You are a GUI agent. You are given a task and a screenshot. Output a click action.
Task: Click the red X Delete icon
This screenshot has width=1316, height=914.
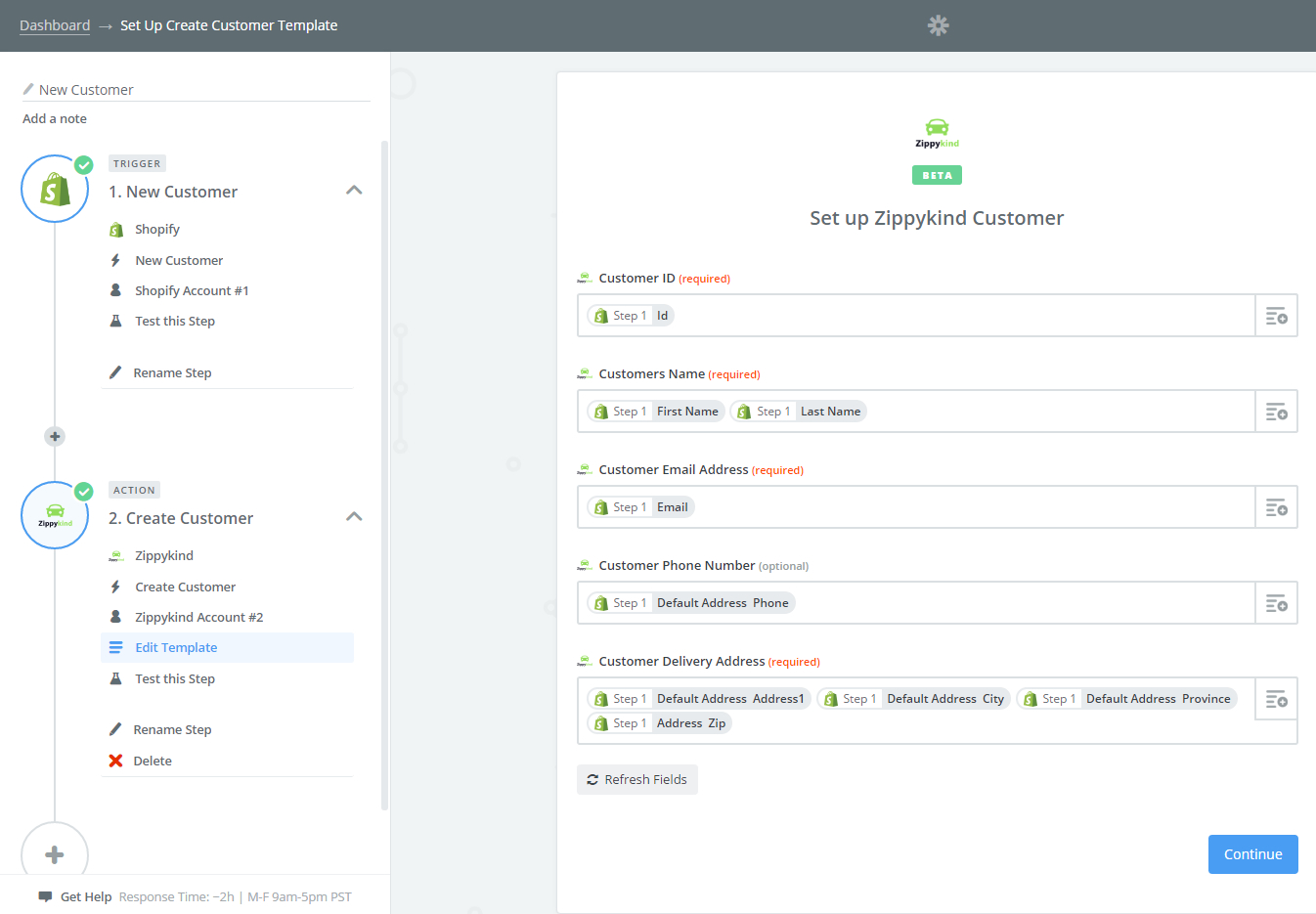115,761
